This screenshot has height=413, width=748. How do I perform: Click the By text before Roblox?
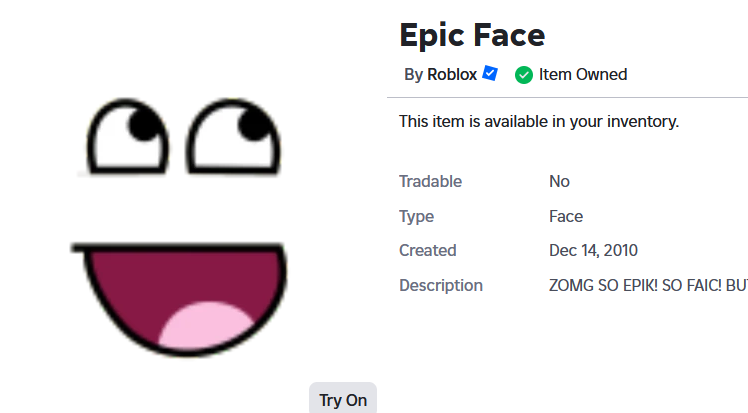(x=413, y=75)
